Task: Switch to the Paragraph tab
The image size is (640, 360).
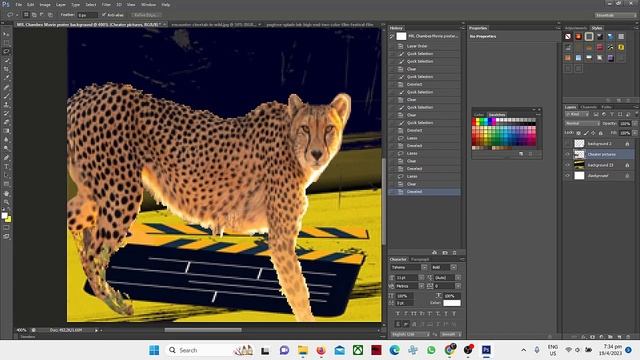Action: click(420, 259)
